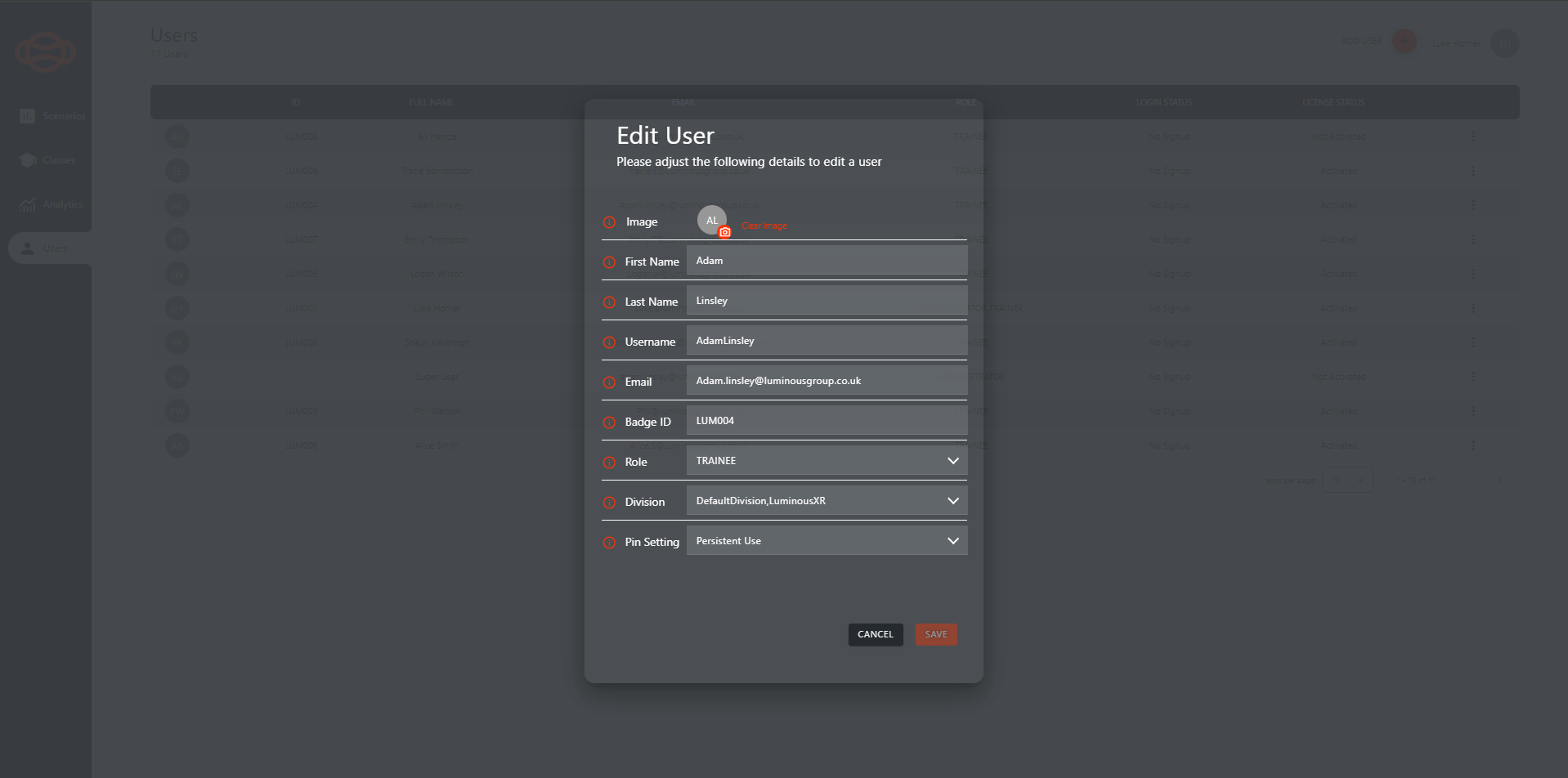Click the info icon next to Email
Screen dimensions: 1568x778
click(609, 382)
